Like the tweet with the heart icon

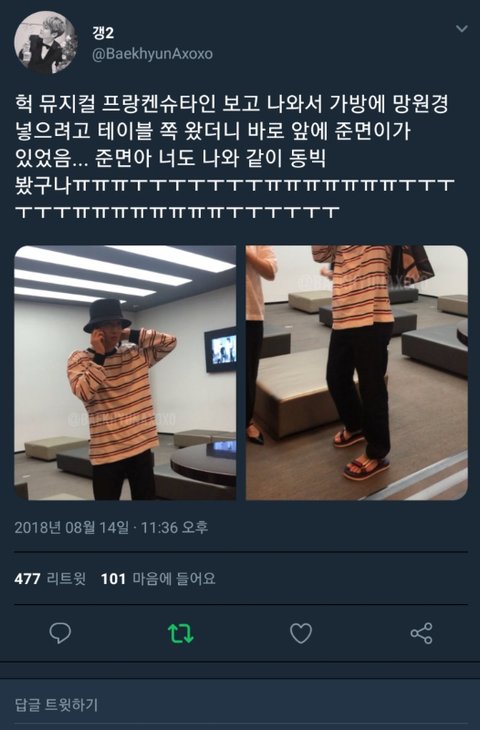coord(301,633)
